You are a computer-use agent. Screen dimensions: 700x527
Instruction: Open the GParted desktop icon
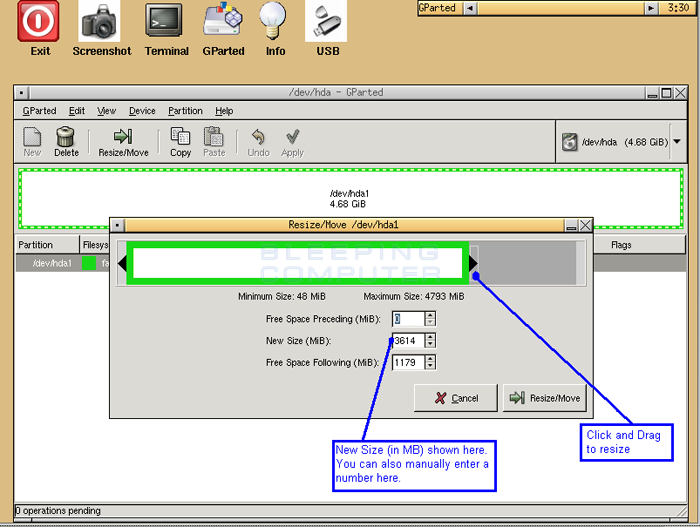[x=223, y=19]
